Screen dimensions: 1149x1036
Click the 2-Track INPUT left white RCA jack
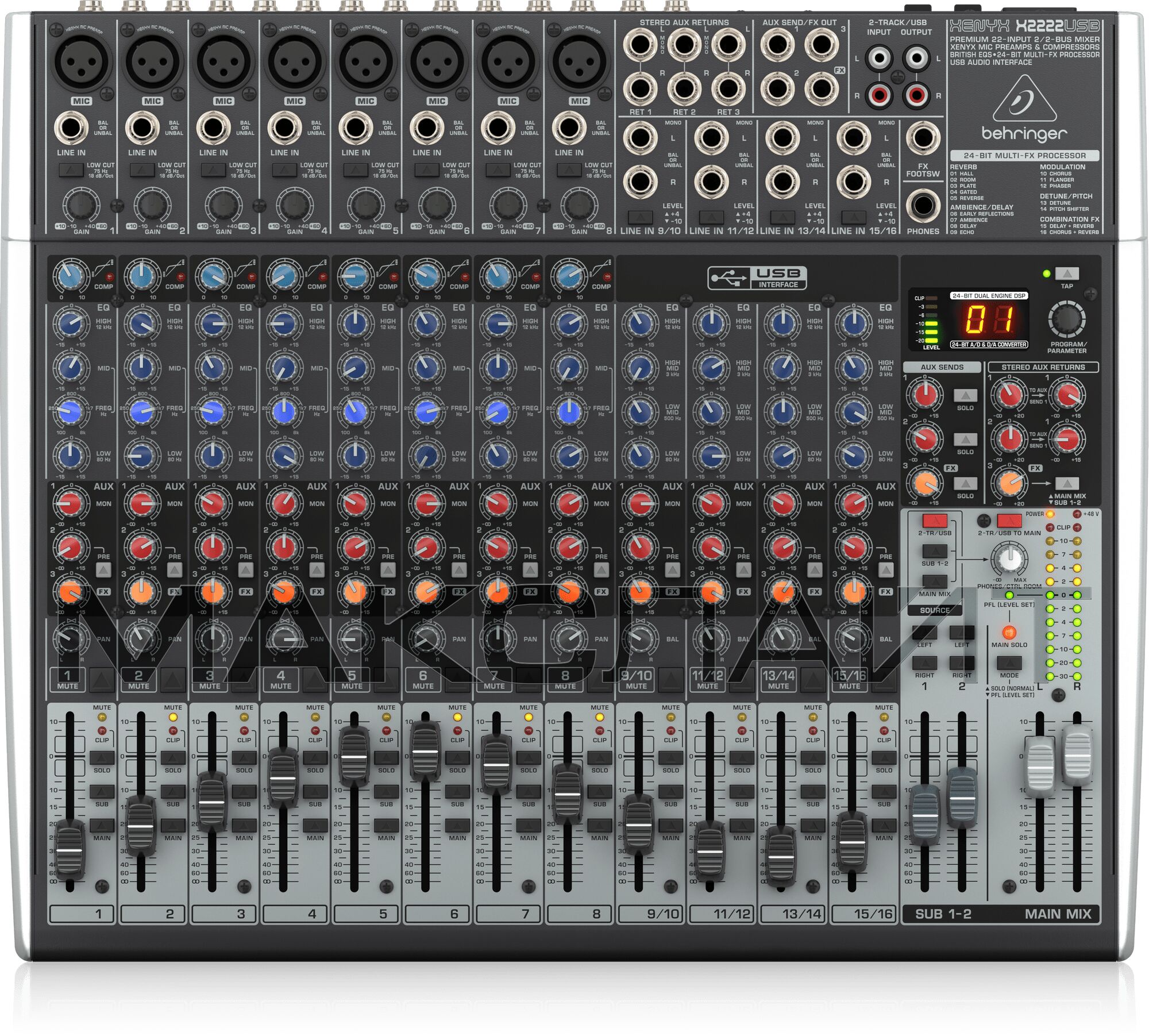(880, 58)
